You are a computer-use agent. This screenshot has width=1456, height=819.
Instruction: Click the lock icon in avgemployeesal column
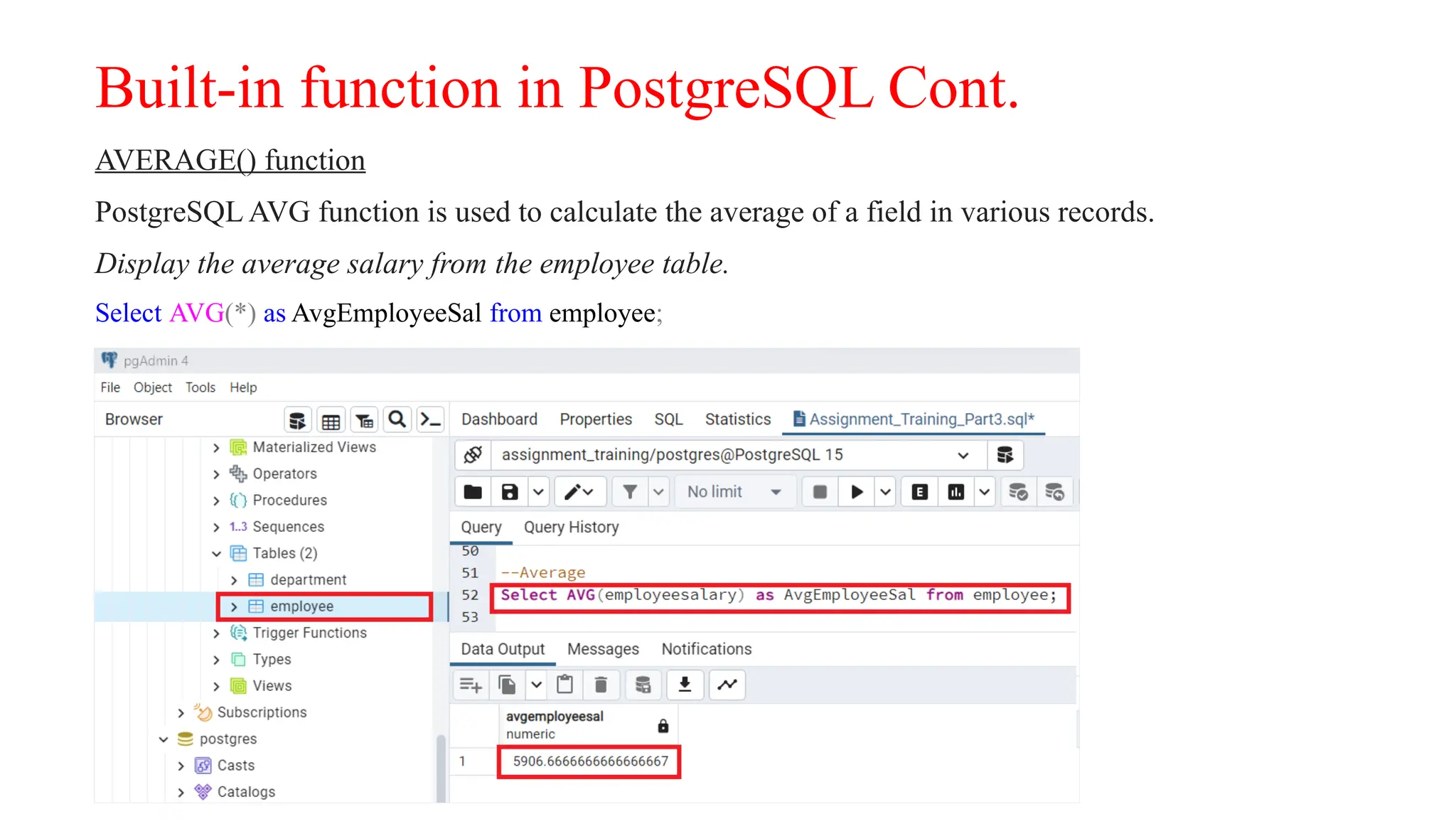tap(663, 726)
